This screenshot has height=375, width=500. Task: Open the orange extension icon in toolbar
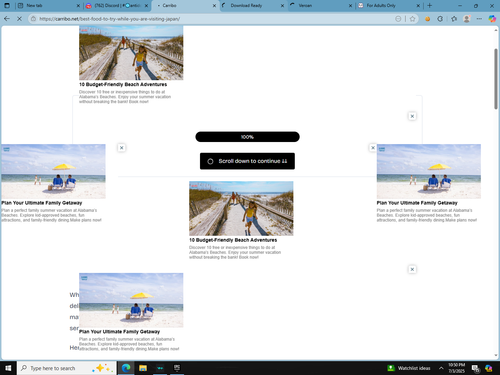pyautogui.click(x=427, y=19)
